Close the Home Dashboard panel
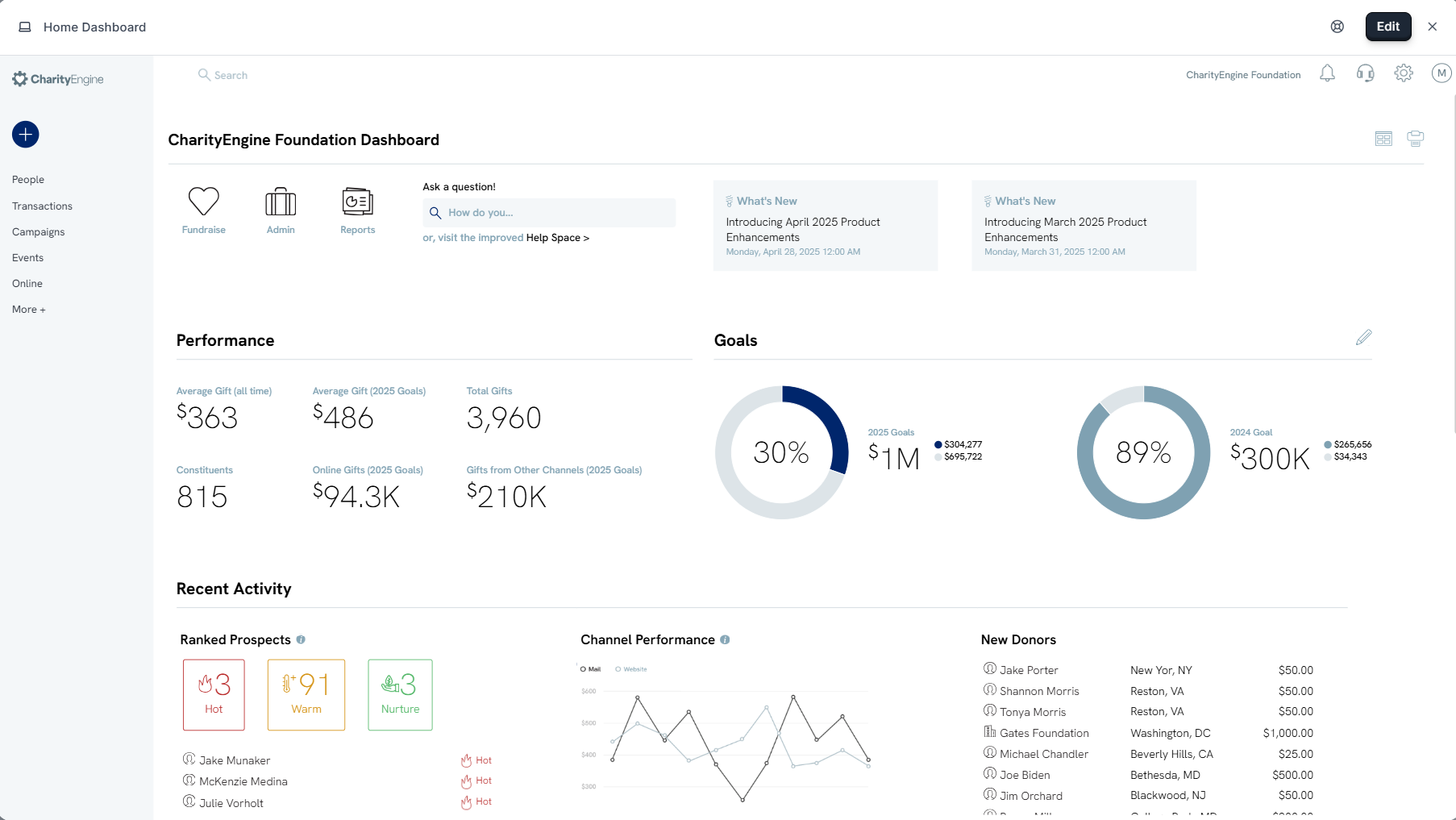The image size is (1456, 820). 1433,27
